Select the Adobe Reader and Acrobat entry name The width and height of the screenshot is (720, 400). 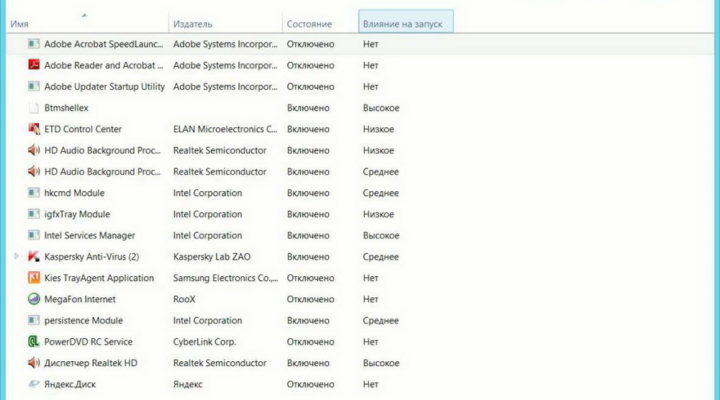click(103, 65)
